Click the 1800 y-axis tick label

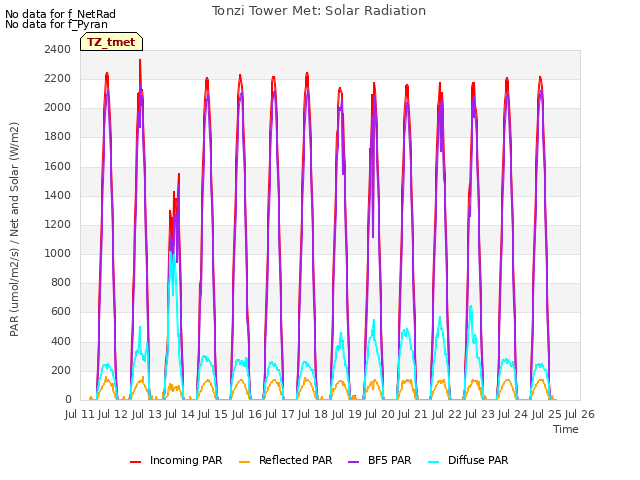(58, 137)
